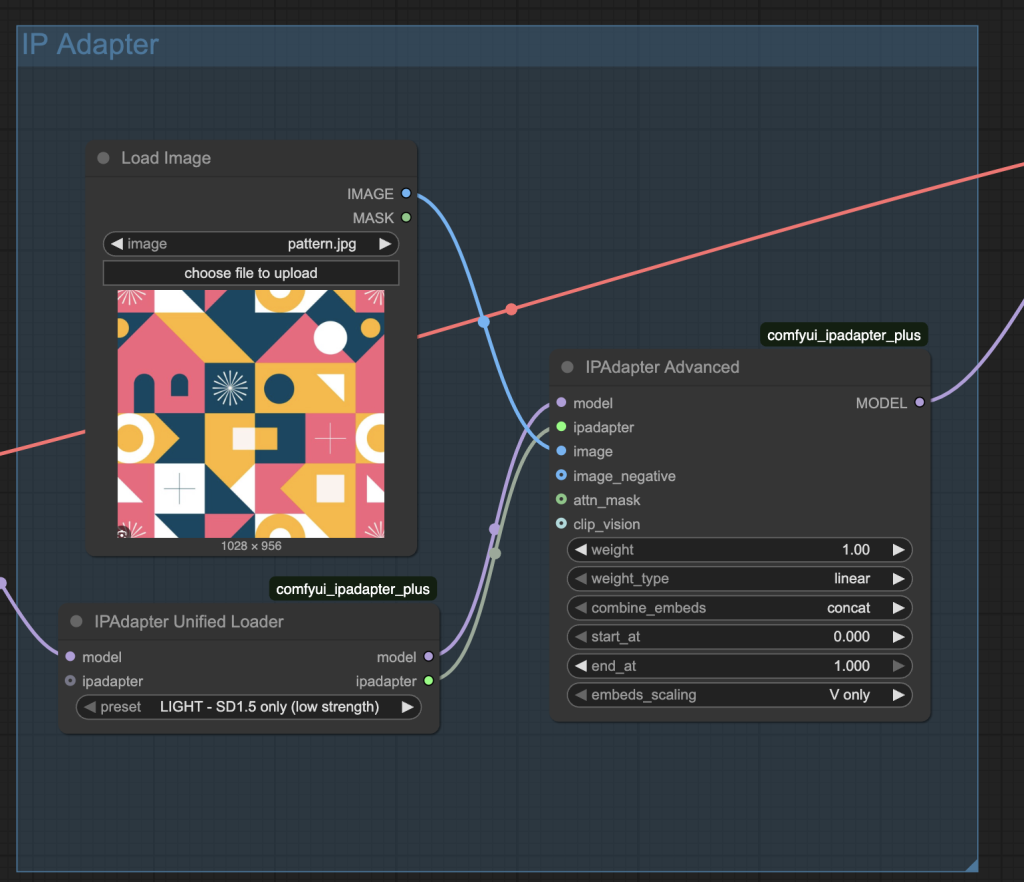Screen dimensions: 1024x882
Task: Click the model output socket on Unified Loader
Action: (x=428, y=657)
